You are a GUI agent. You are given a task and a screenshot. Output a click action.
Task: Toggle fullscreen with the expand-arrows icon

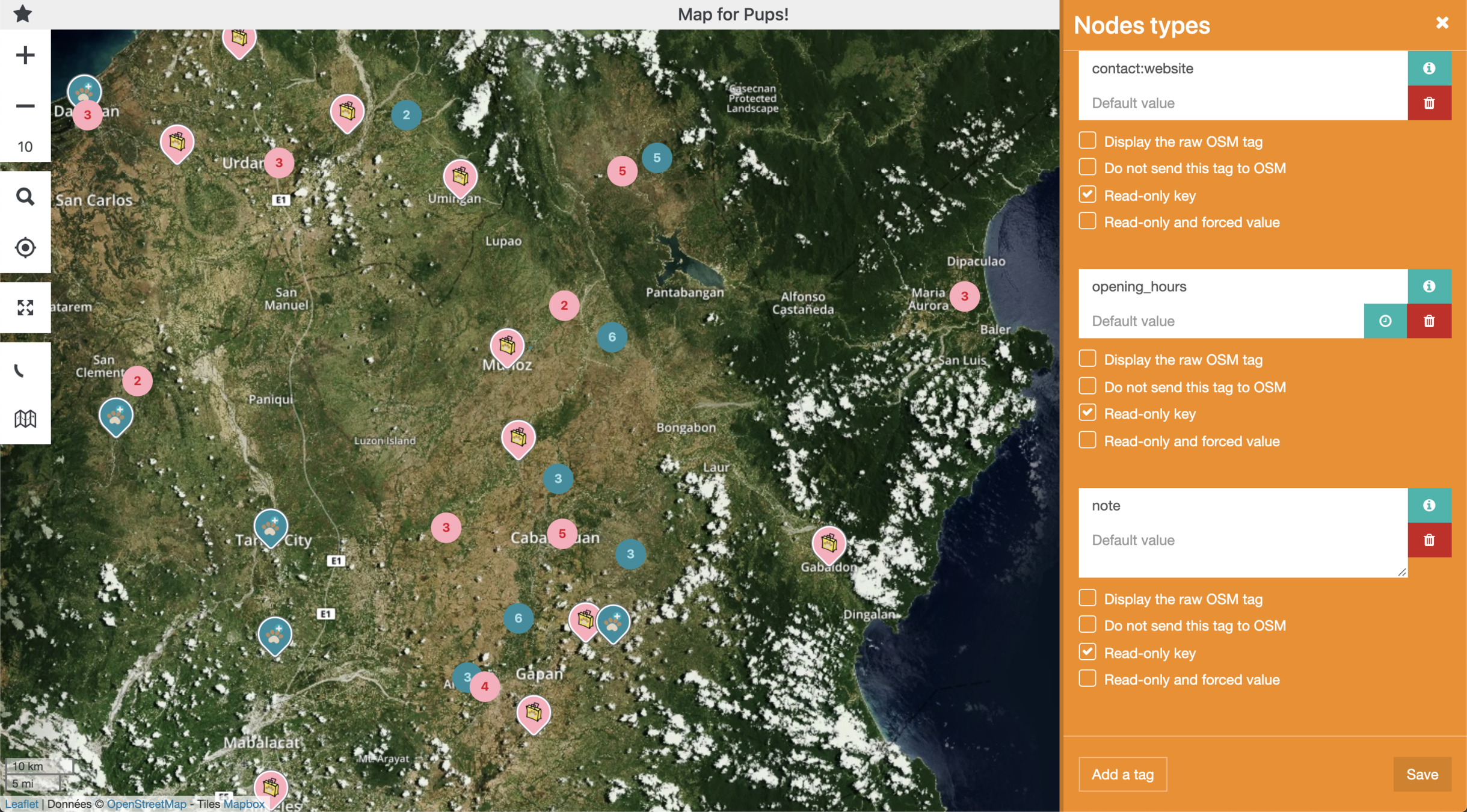click(25, 307)
